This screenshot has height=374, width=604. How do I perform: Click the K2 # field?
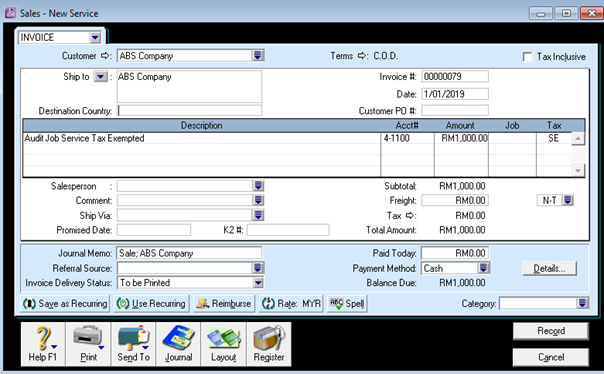tap(288, 230)
